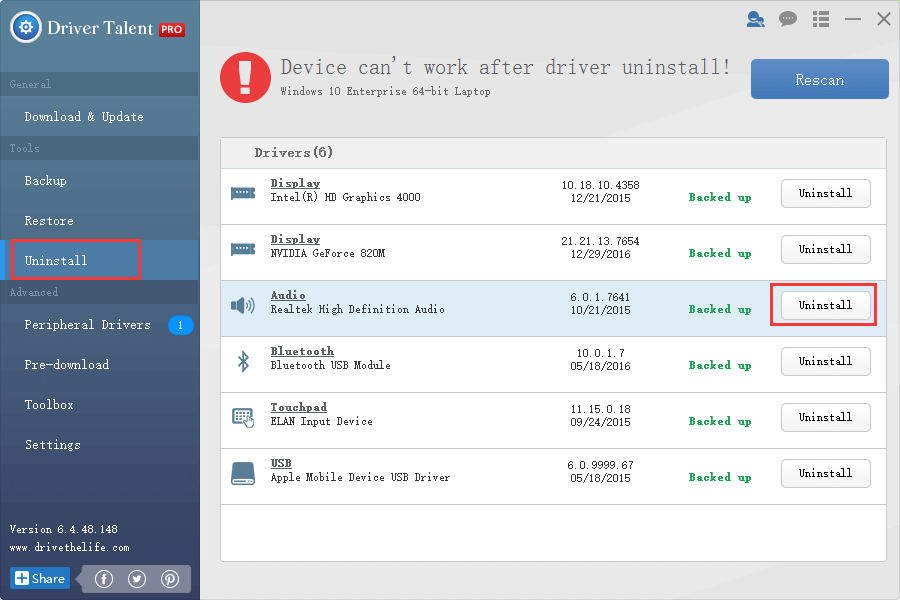
Task: Open the feedback chat bubble icon
Action: (788, 20)
